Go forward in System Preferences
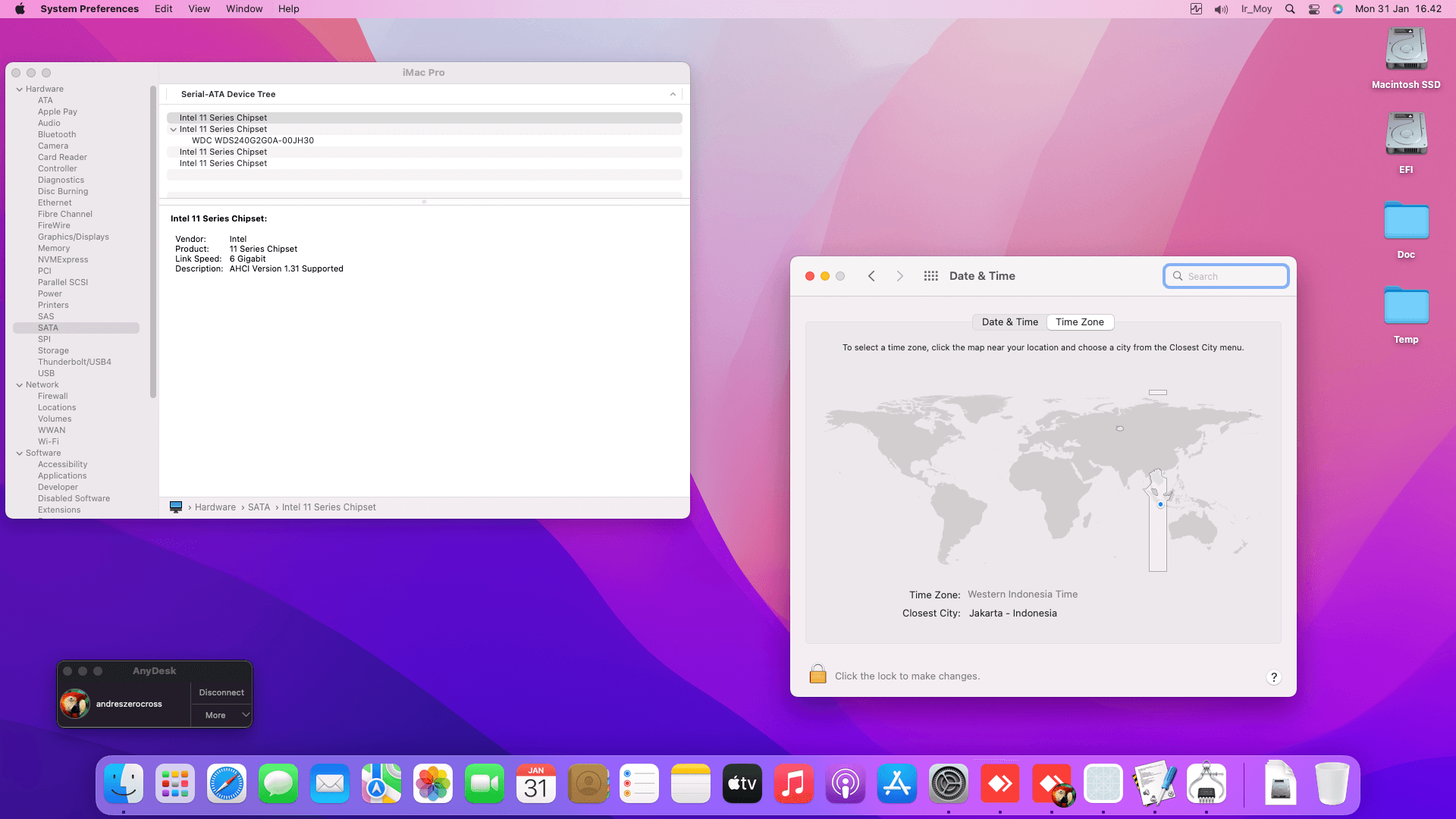Screen dimensions: 1456x819 900,276
